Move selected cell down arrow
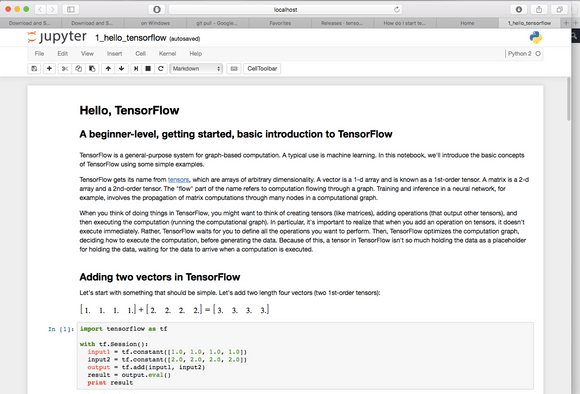This screenshot has height=394, width=580. 121,68
